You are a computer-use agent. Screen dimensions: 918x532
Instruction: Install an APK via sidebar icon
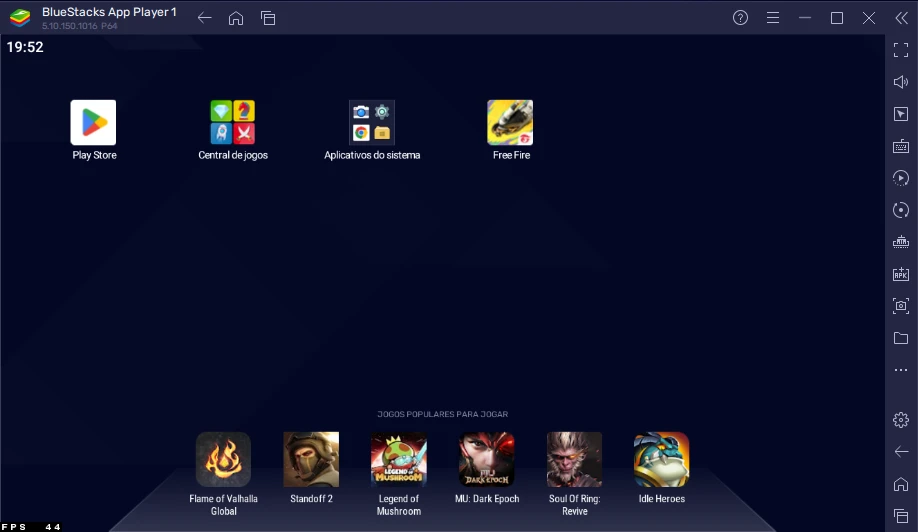tap(901, 274)
